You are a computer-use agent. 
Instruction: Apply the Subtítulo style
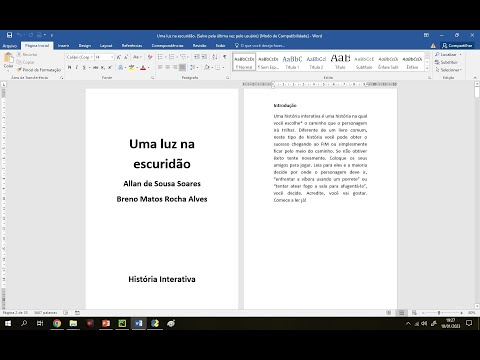[x=364, y=62]
